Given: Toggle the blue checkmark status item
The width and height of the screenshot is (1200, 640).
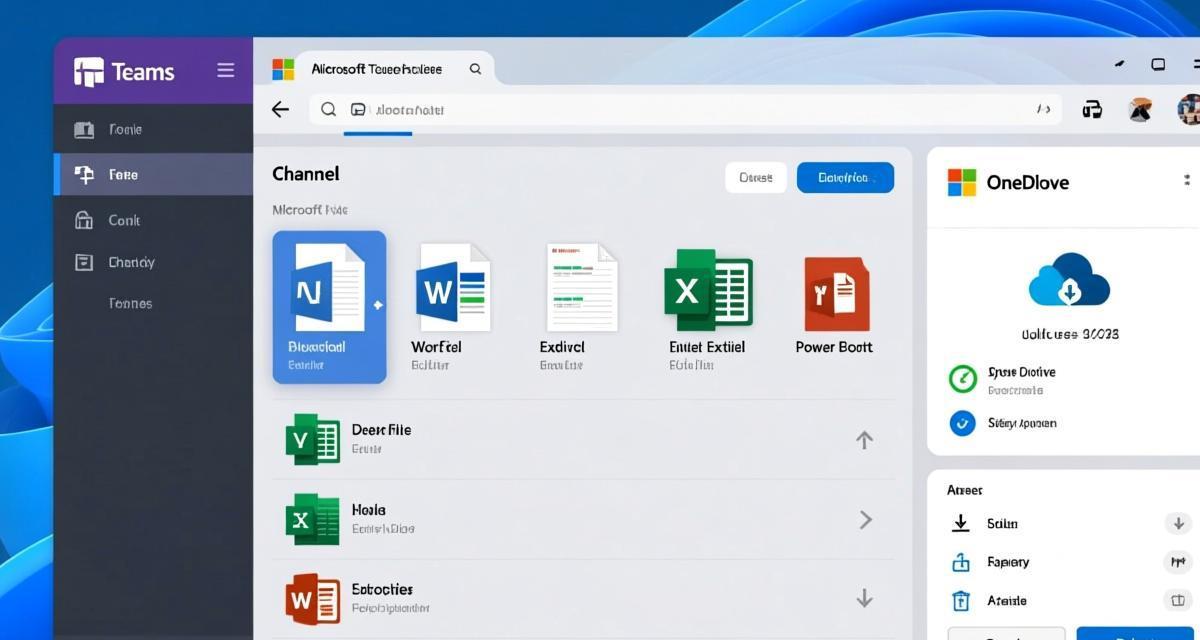Looking at the screenshot, I should click(962, 423).
